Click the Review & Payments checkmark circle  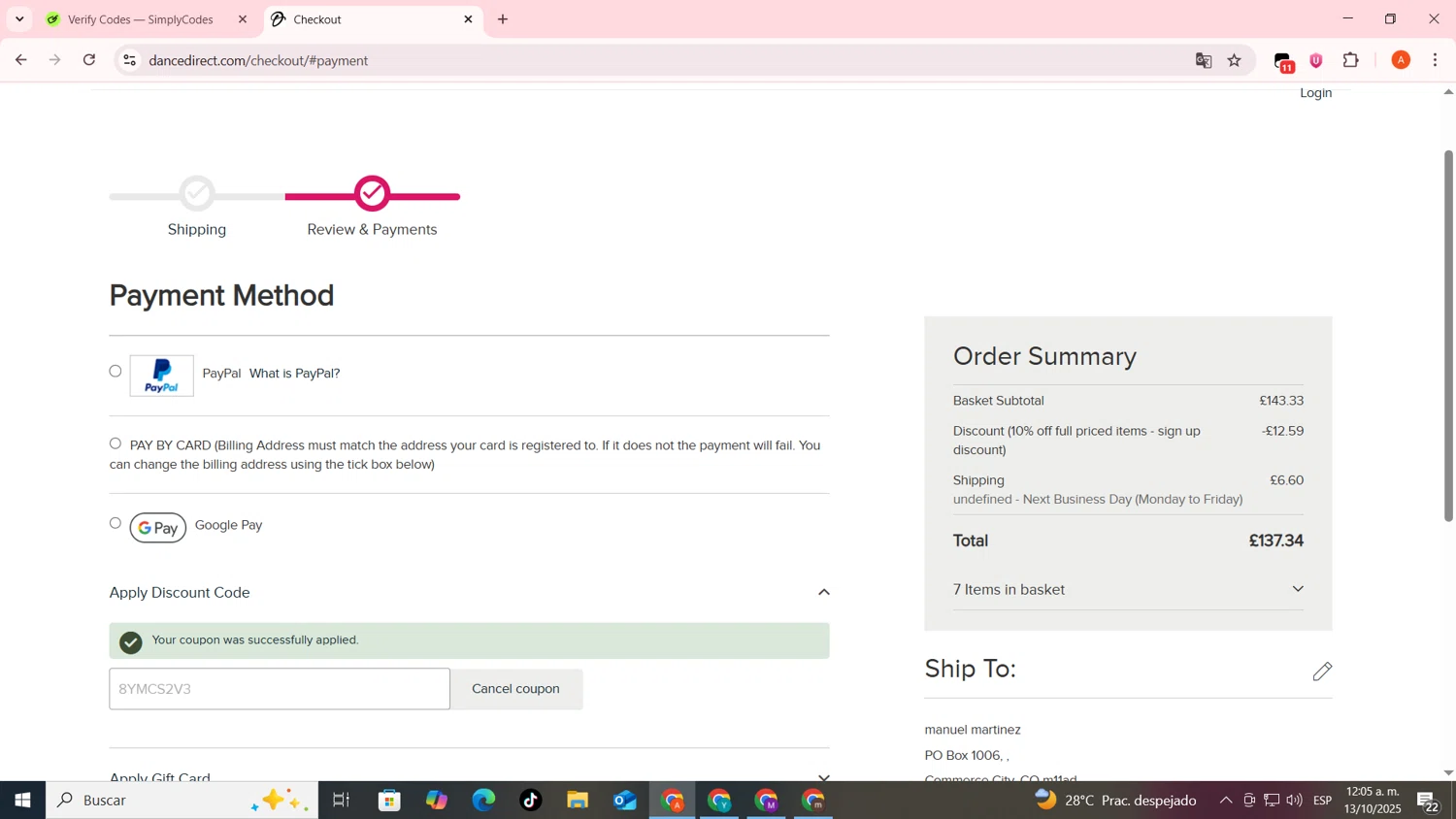tap(373, 194)
